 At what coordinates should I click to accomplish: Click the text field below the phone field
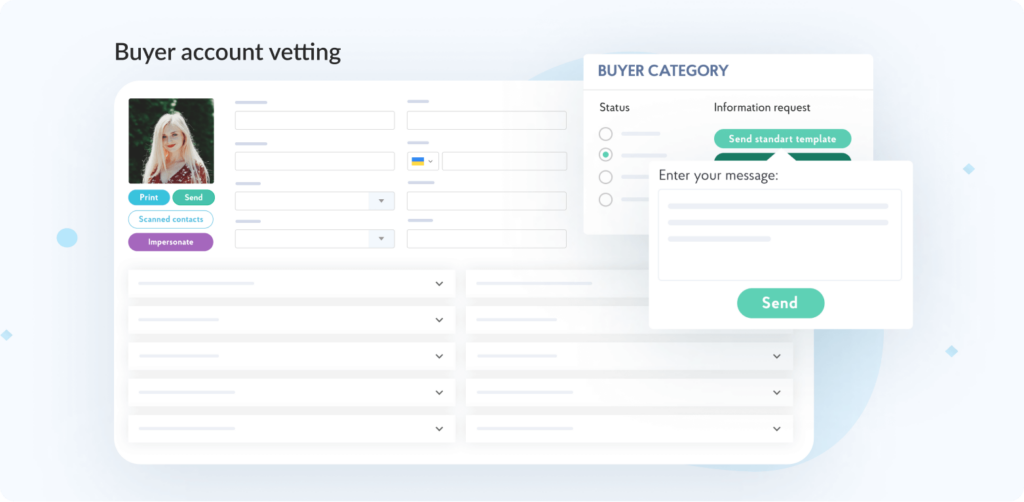click(487, 201)
